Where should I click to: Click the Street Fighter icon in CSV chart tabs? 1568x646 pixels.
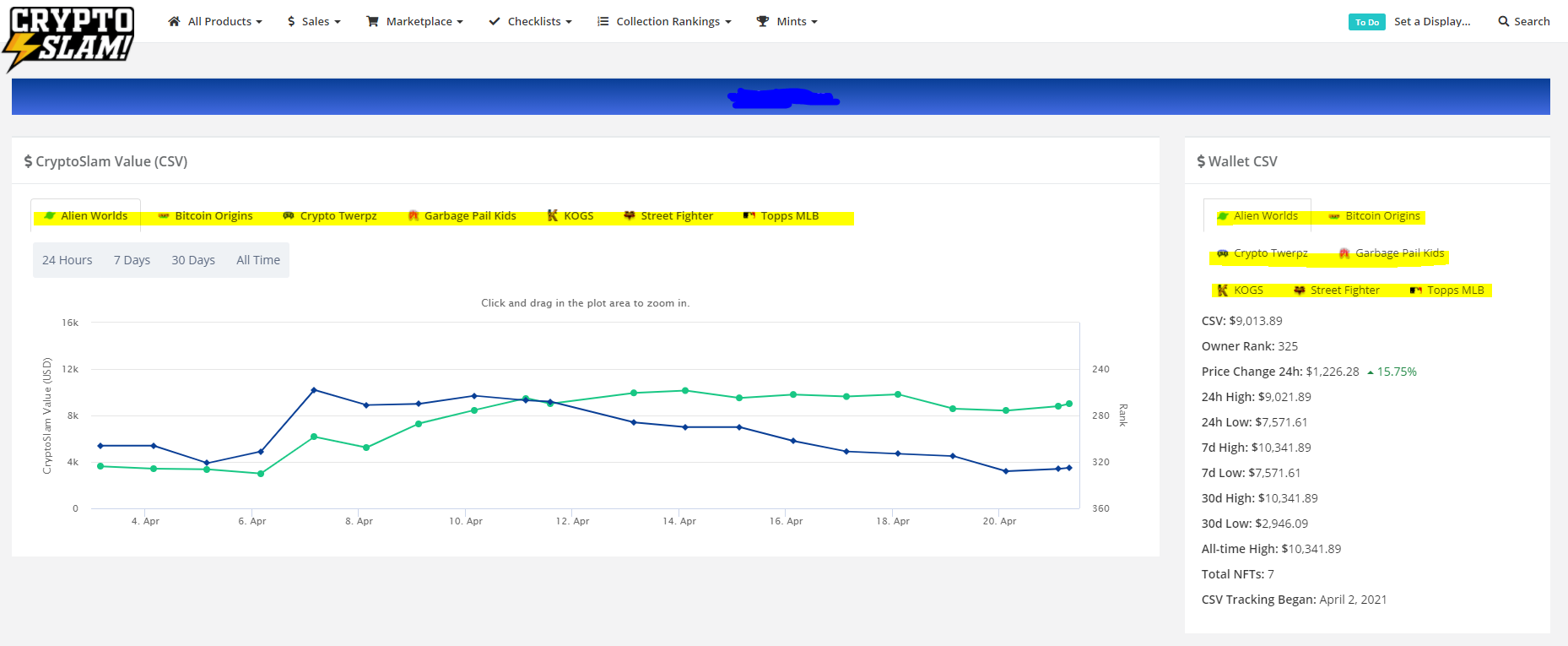tap(630, 215)
